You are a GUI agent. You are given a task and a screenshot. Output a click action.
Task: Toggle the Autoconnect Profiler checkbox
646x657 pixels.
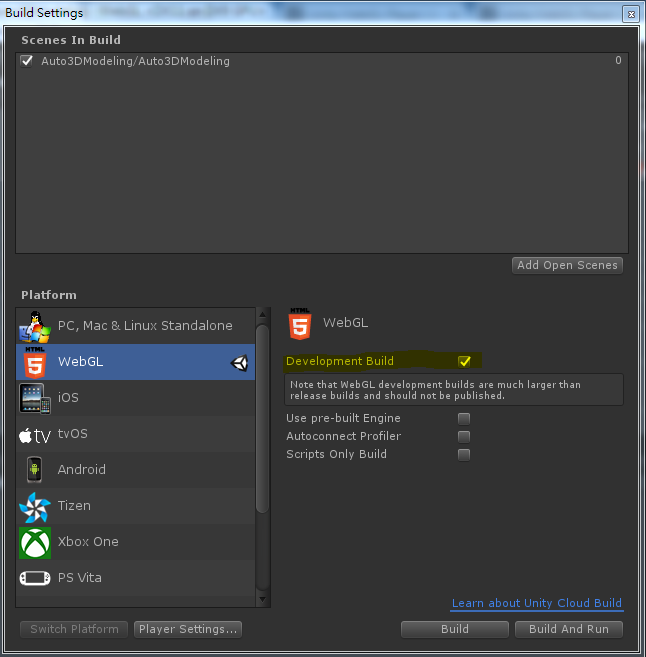(x=464, y=436)
